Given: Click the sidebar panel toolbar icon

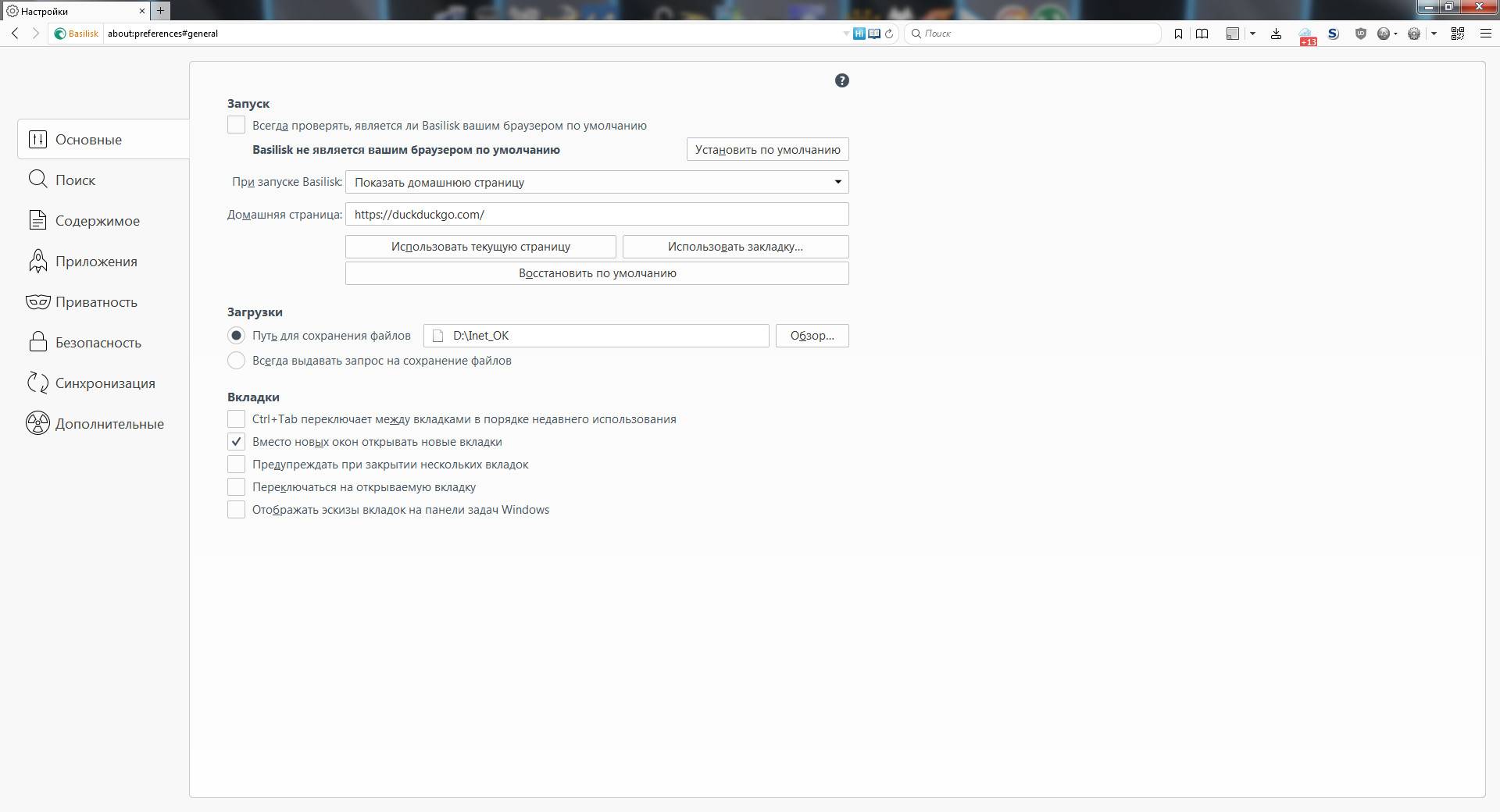Looking at the screenshot, I should [x=1233, y=34].
